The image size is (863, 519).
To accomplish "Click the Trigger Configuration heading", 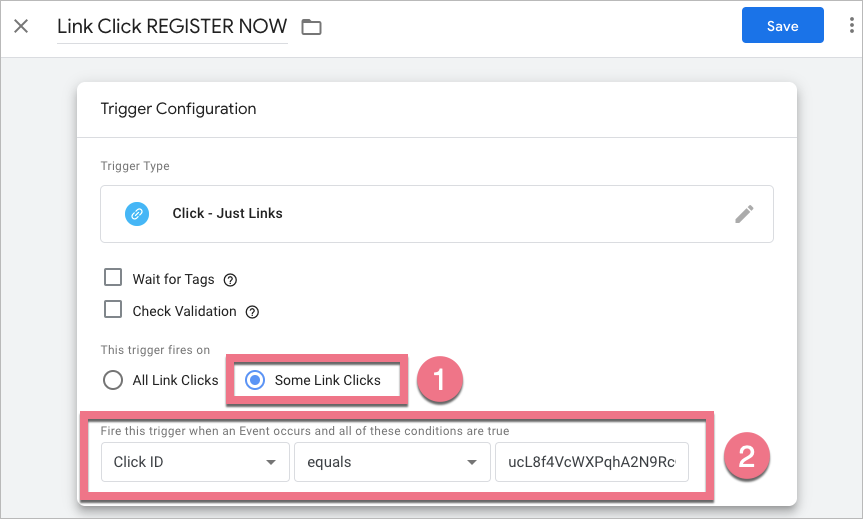I will click(178, 109).
